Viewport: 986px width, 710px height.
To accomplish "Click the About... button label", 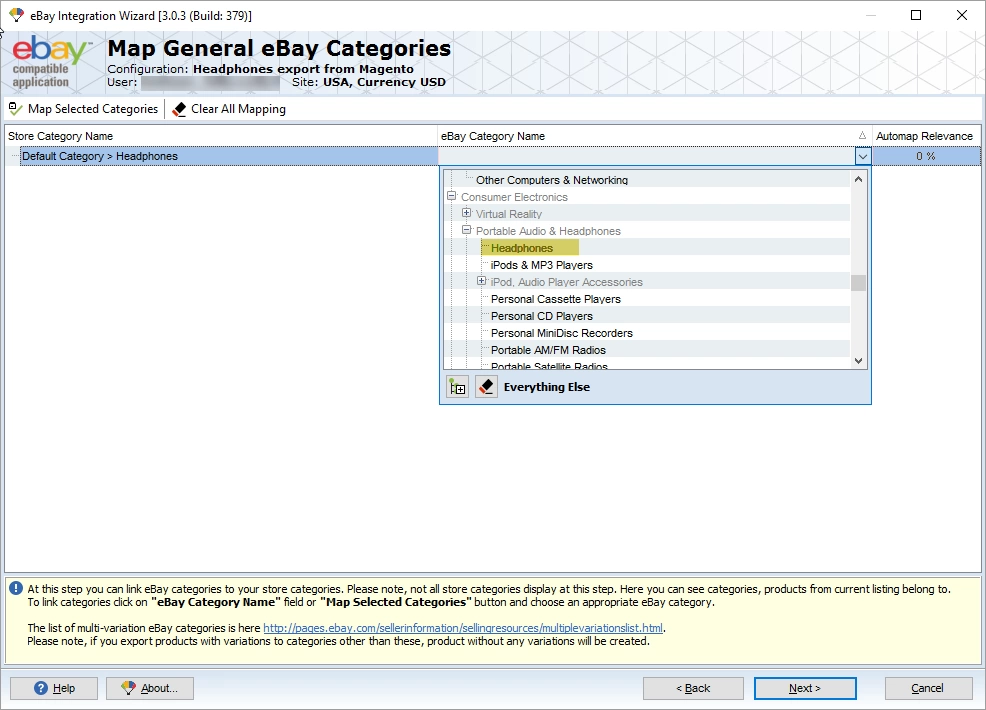I will pos(159,688).
